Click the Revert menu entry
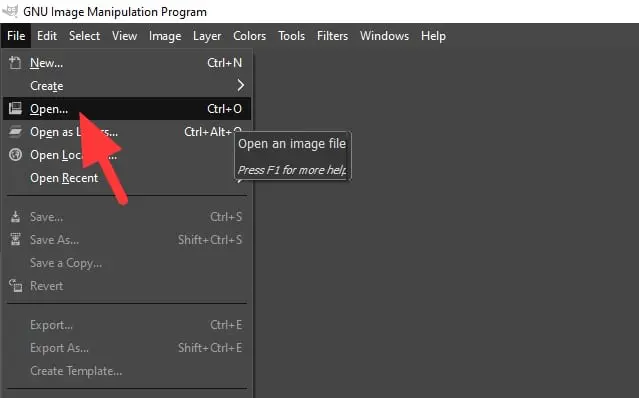The width and height of the screenshot is (639, 398). 127,286
